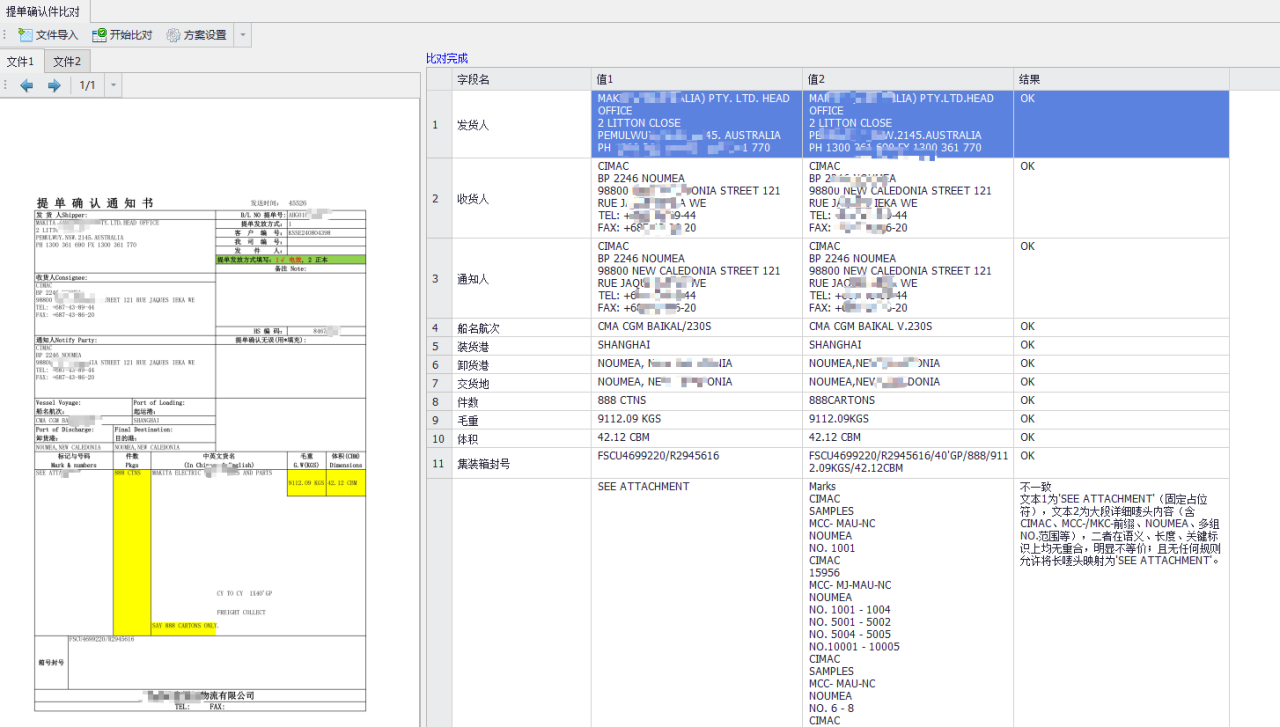Start comparison with 开始比对 icon

point(100,35)
